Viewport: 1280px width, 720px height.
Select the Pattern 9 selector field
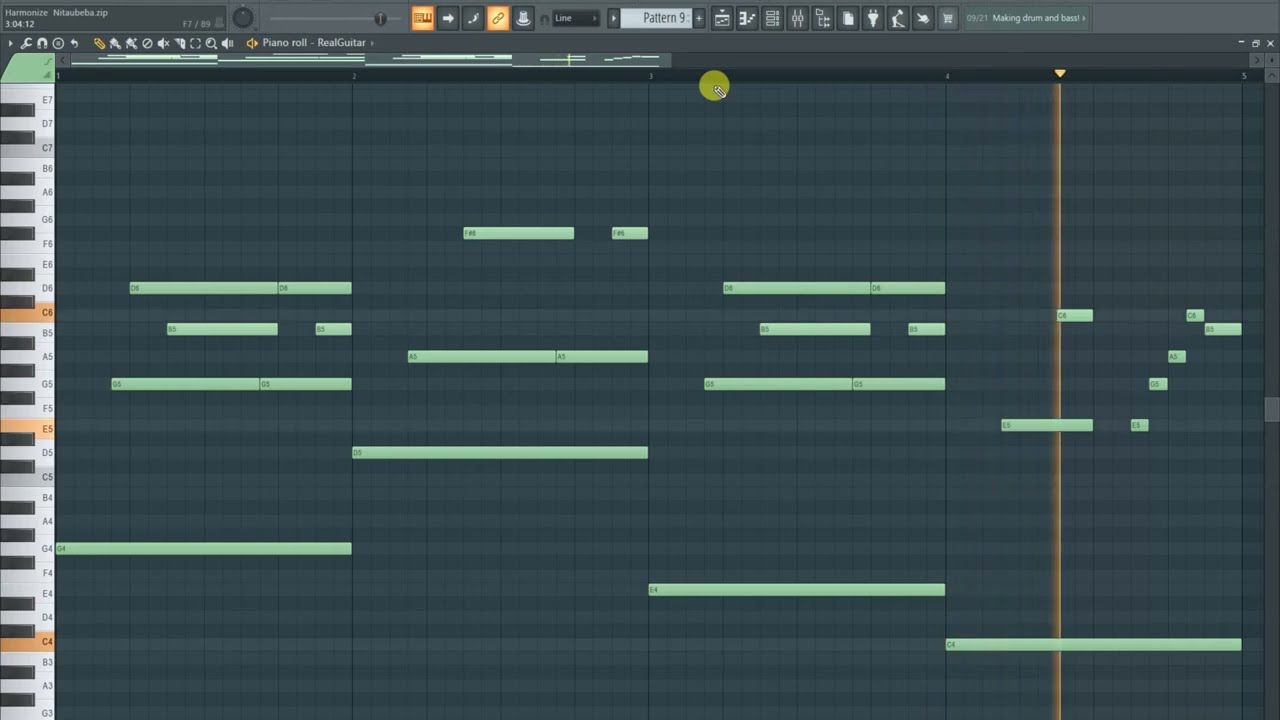click(656, 18)
